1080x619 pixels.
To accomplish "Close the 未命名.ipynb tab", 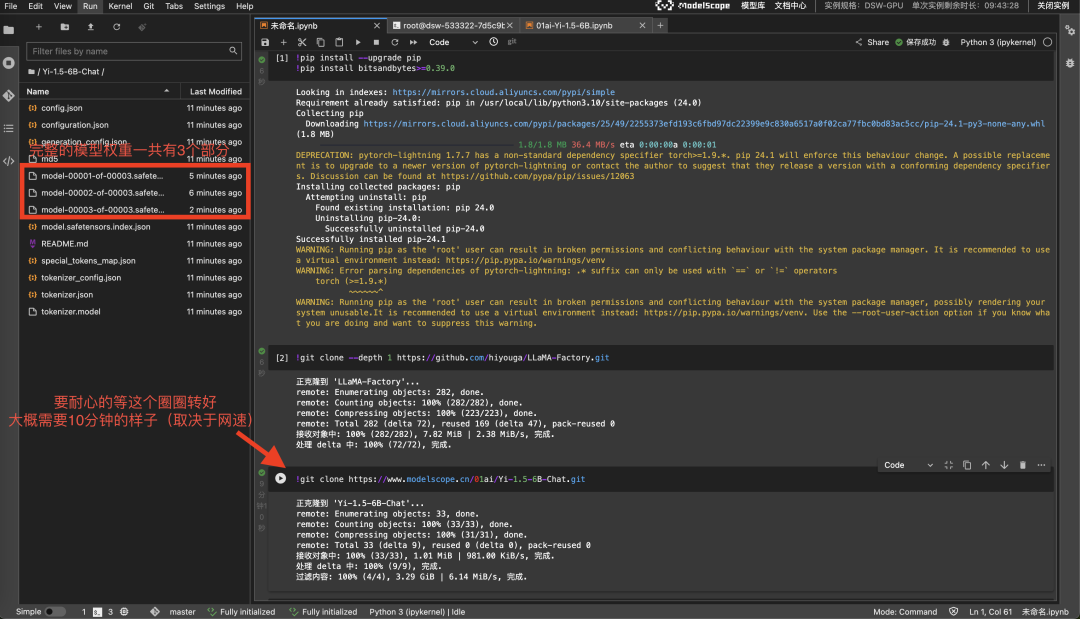I will point(377,25).
